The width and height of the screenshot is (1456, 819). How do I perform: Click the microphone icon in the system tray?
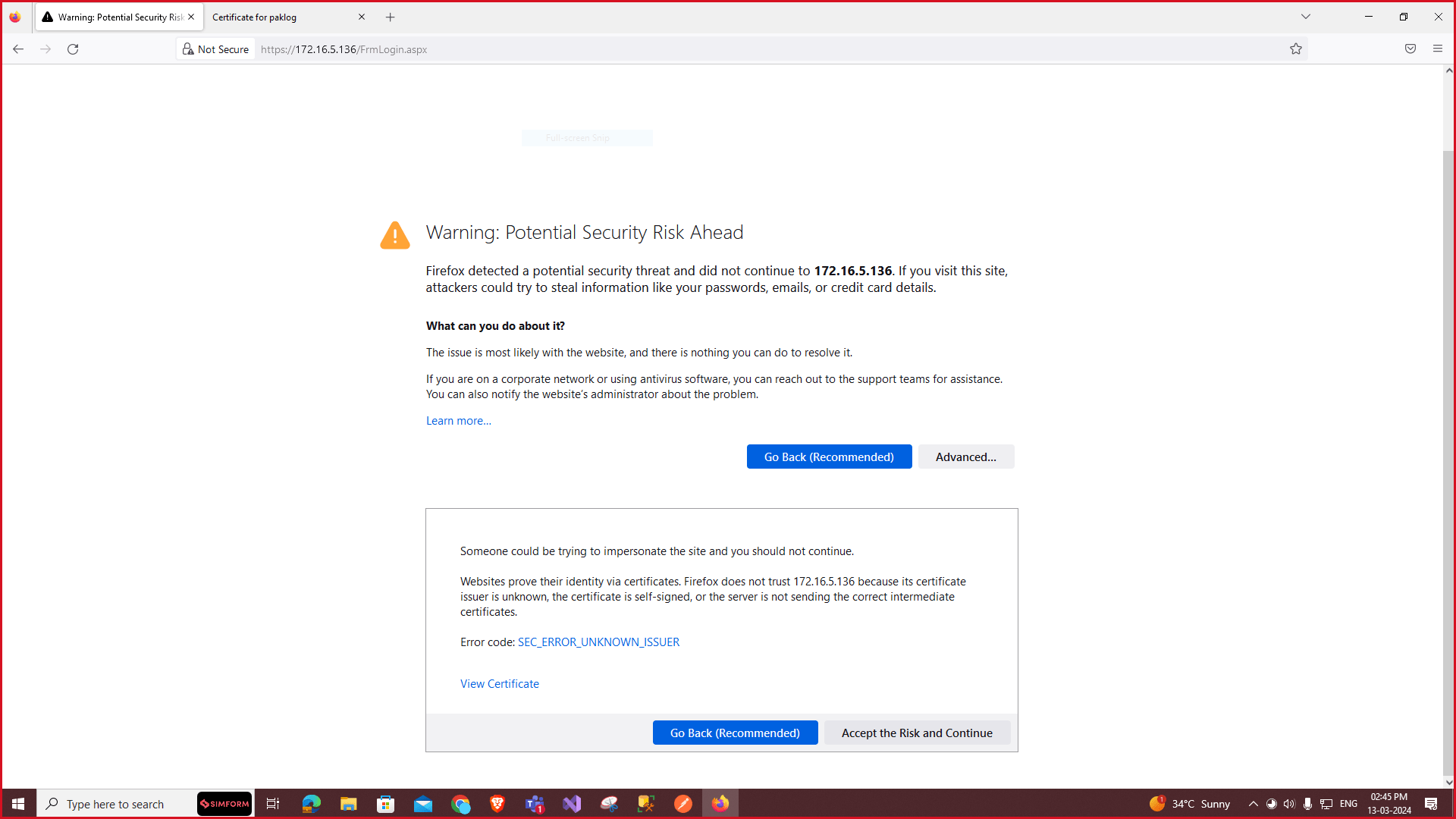pyautogui.click(x=1307, y=804)
